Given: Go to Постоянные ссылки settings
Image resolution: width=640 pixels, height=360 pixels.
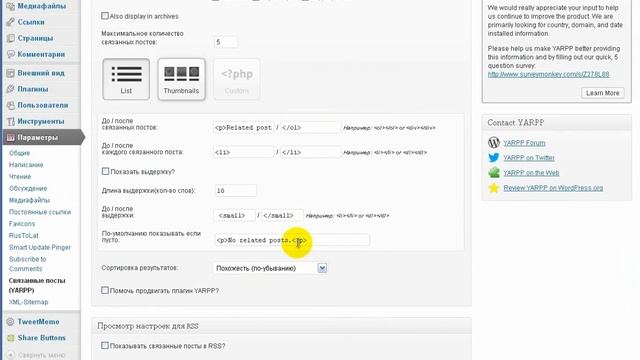Looking at the screenshot, I should point(40,212).
